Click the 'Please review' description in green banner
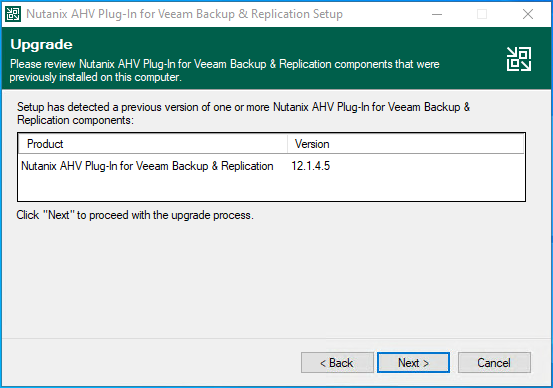This screenshot has height=388, width=553. [x=225, y=71]
